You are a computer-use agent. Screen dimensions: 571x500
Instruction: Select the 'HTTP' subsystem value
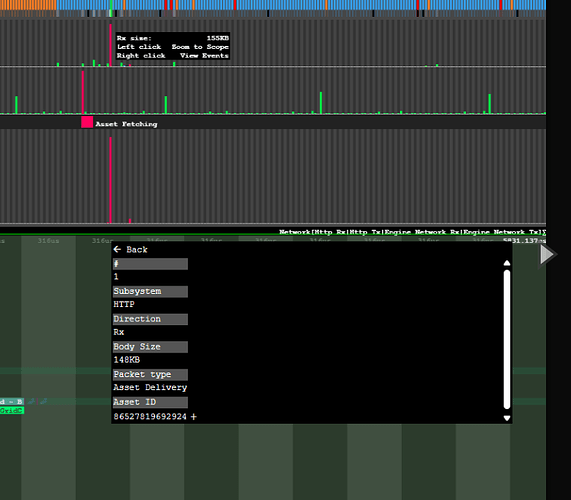124,304
